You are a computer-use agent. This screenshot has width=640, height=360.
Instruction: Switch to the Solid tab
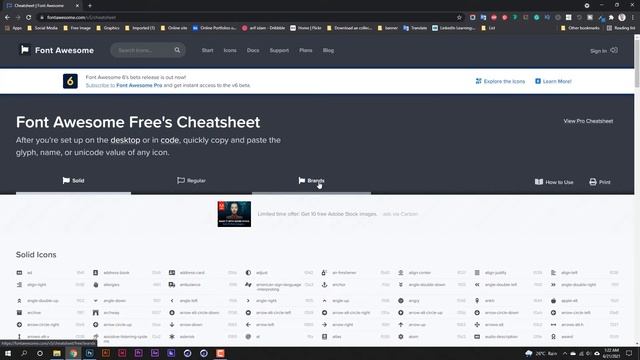(73, 181)
